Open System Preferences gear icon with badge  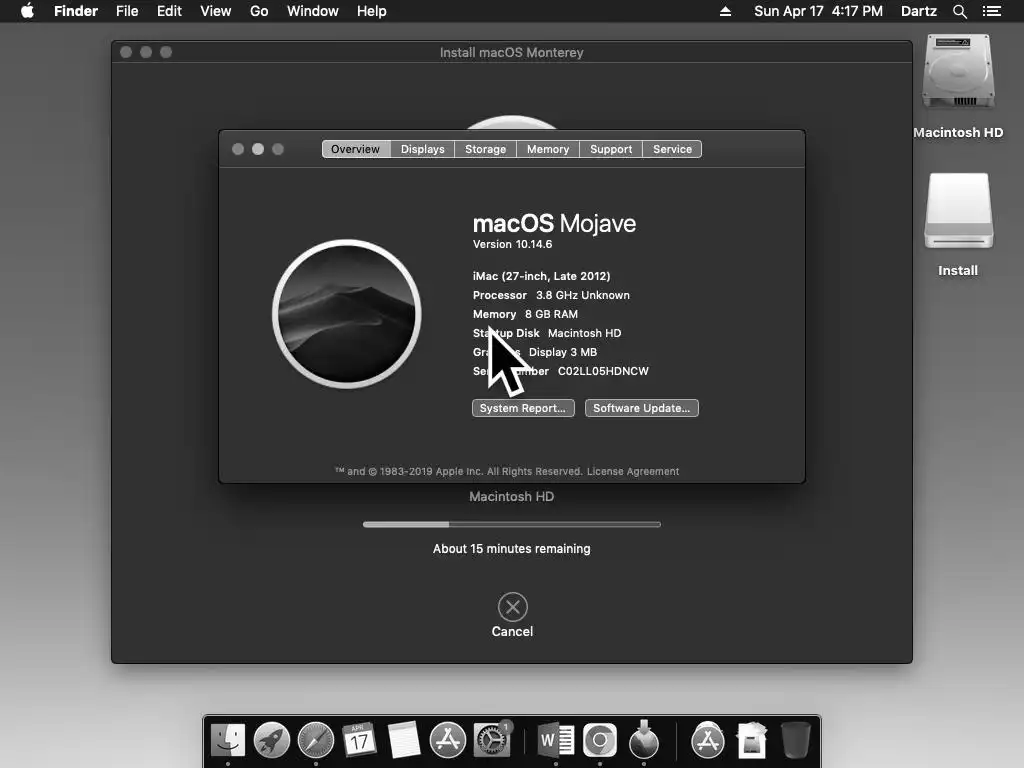[492, 741]
